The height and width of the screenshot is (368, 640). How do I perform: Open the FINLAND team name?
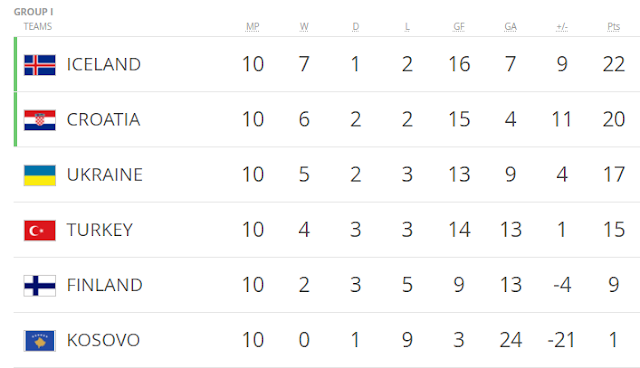coord(104,285)
